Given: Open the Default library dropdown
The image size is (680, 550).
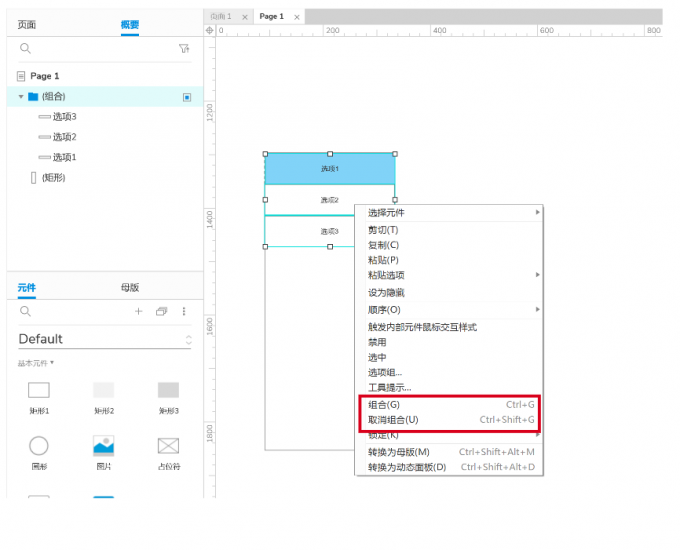Looking at the screenshot, I should [105, 339].
